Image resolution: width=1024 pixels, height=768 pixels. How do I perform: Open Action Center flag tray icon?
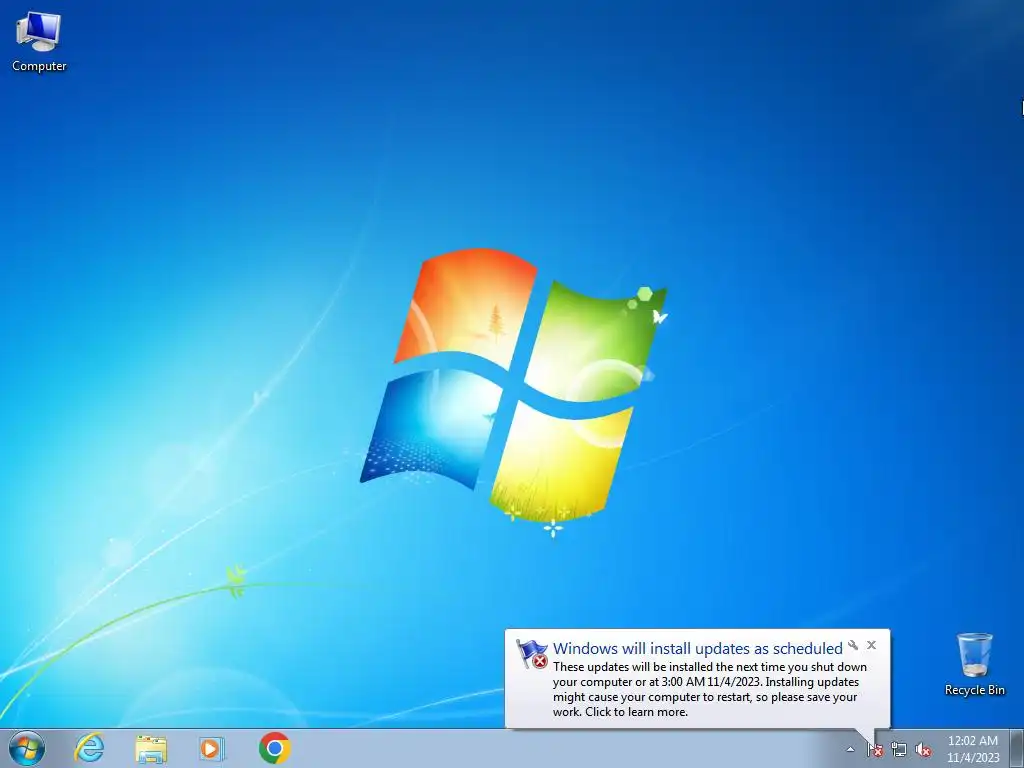[x=875, y=749]
